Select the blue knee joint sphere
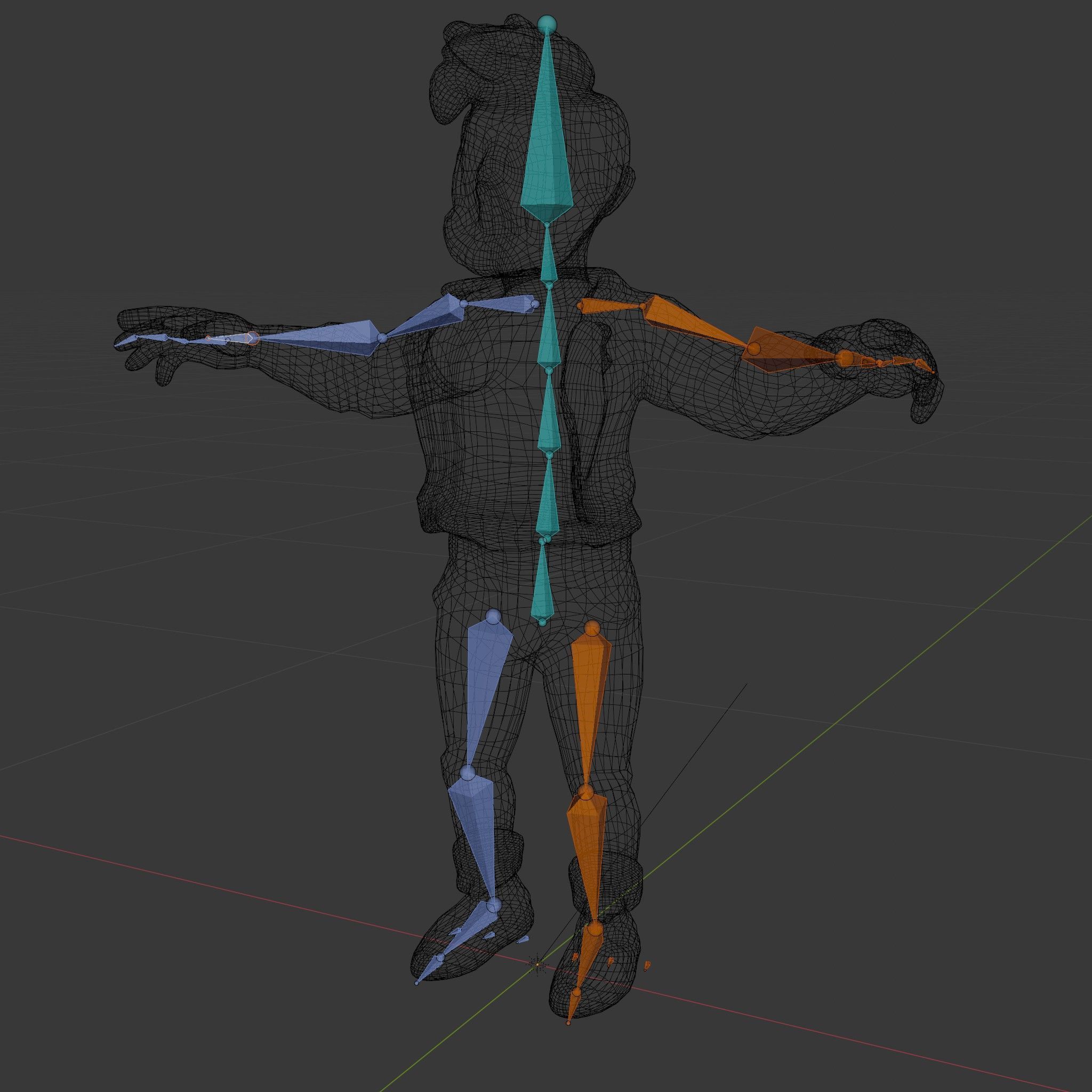This screenshot has width=1092, height=1092. coord(468,773)
